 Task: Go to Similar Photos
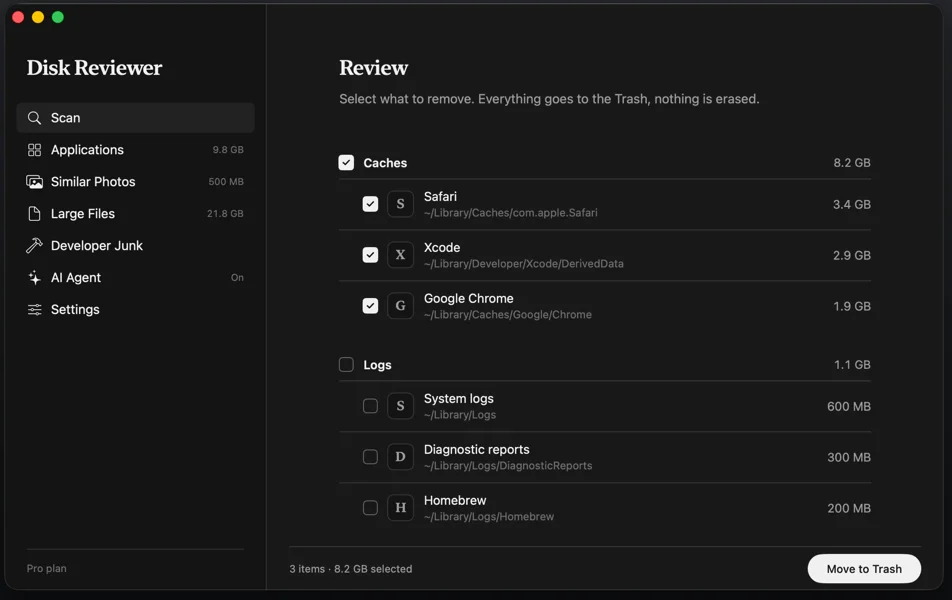click(x=135, y=182)
